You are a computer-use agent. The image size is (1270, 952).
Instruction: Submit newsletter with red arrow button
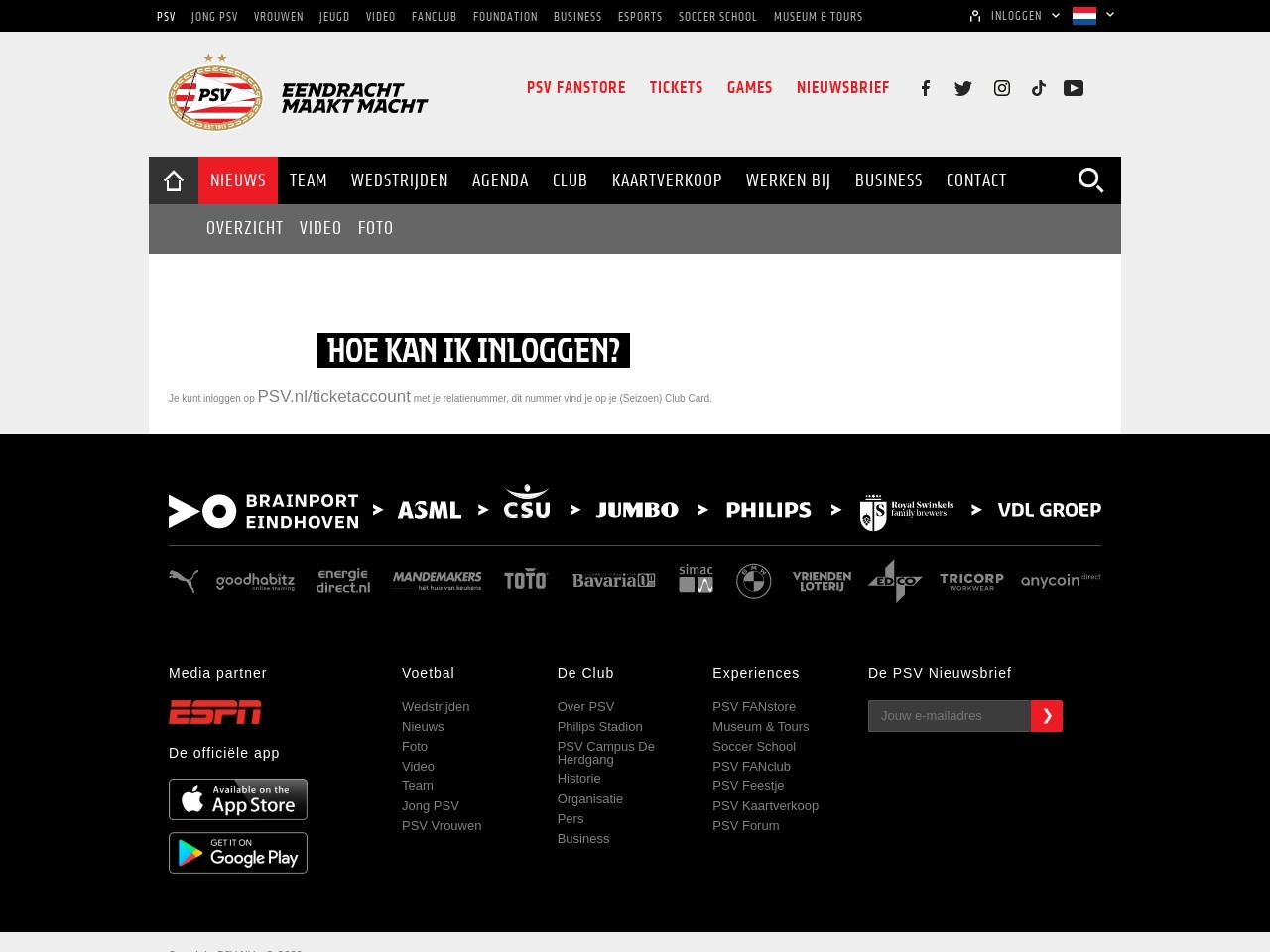pos(1047,716)
